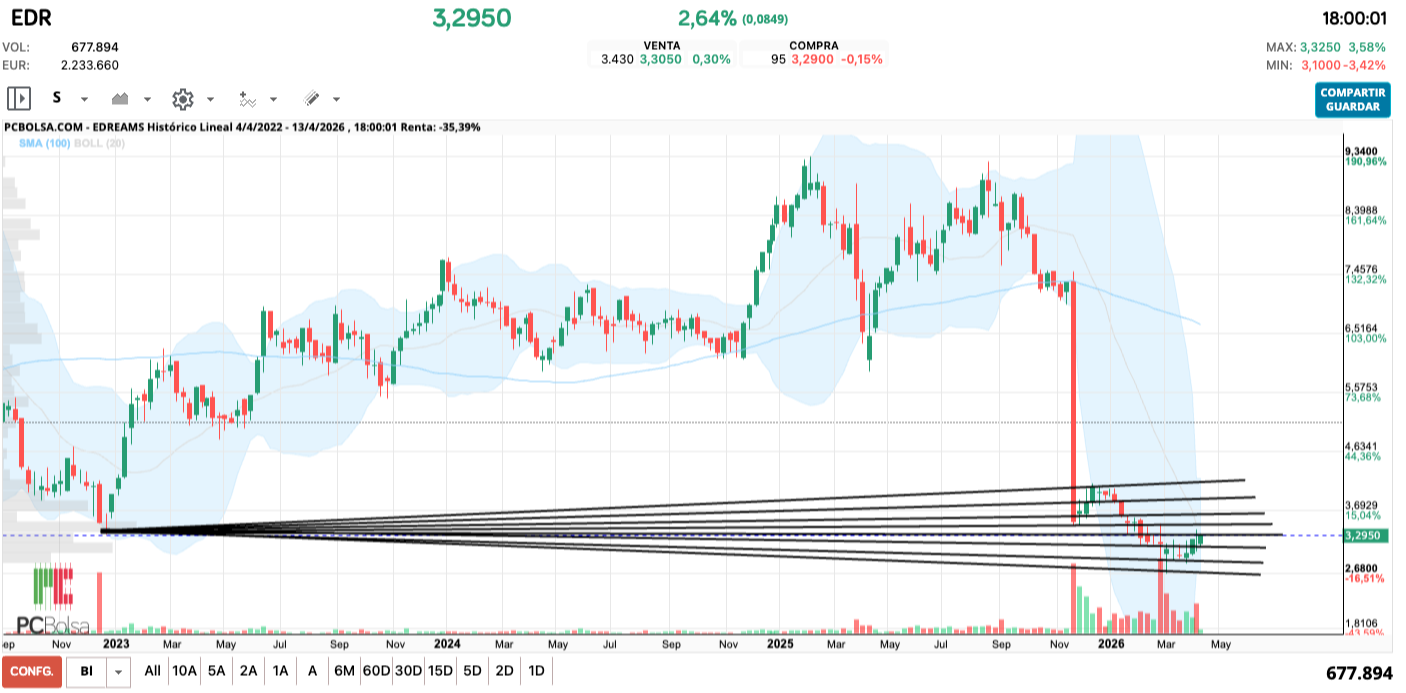
Task: Open the dropdown next to BI
Action: click(x=119, y=672)
